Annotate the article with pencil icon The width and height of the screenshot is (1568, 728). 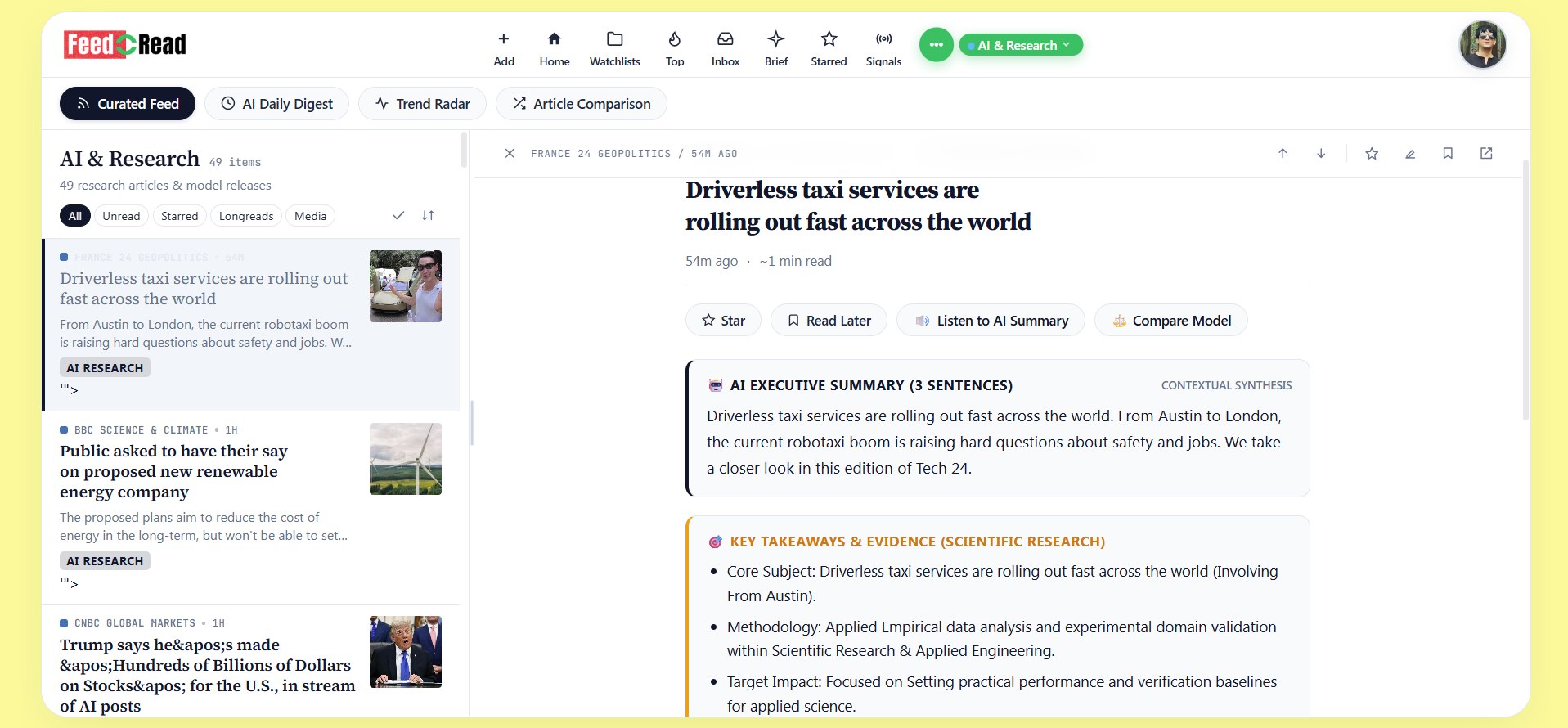click(x=1410, y=154)
